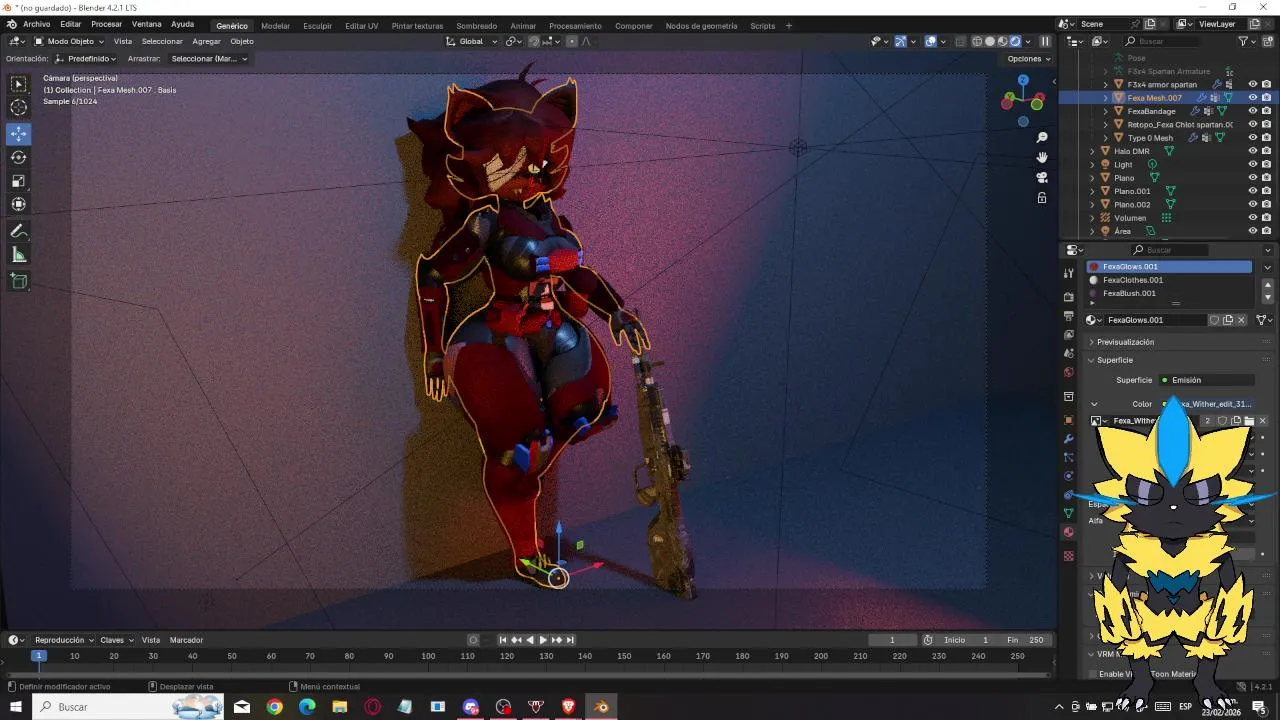
Task: Open the Predefinido orientation dropdown
Action: 86,59
